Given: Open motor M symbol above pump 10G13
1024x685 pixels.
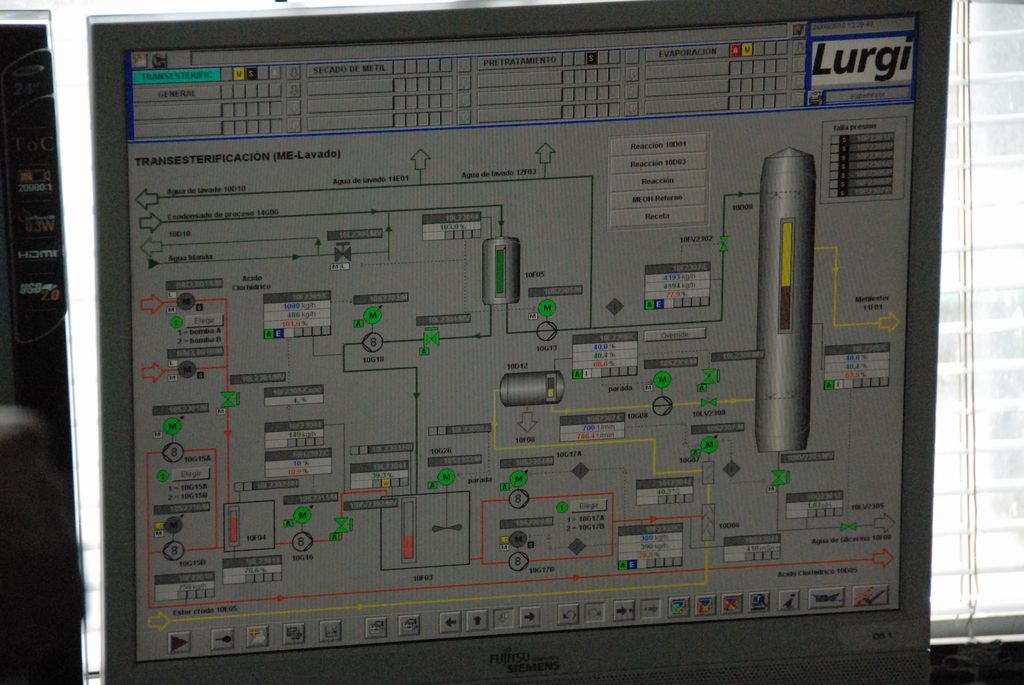Looking at the screenshot, I should coord(547,308).
